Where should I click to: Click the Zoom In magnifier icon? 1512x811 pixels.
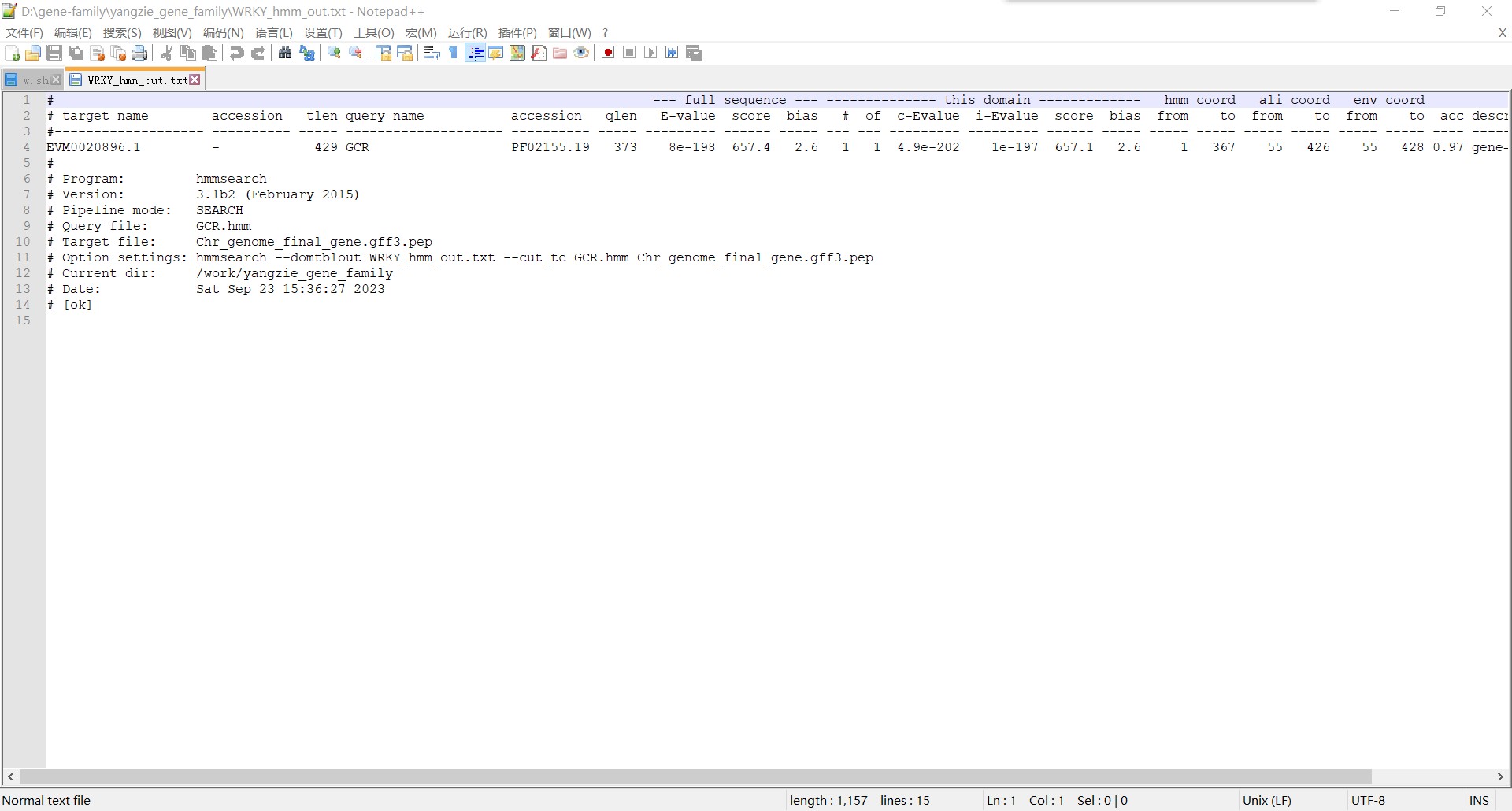point(335,53)
